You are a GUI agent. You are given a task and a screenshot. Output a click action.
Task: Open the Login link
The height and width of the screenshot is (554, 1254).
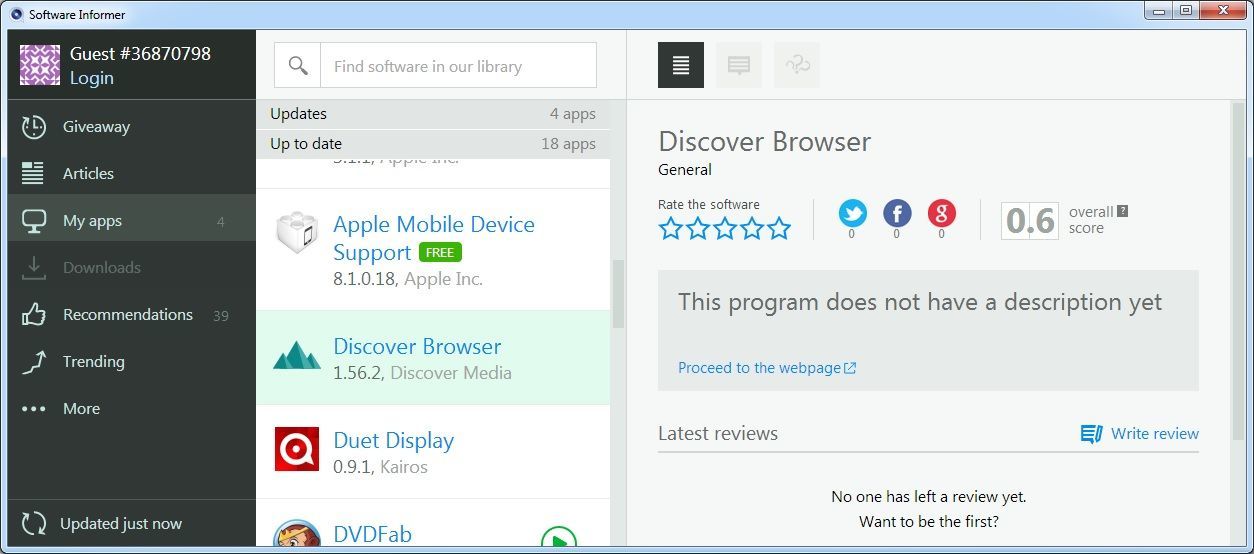[x=91, y=78]
